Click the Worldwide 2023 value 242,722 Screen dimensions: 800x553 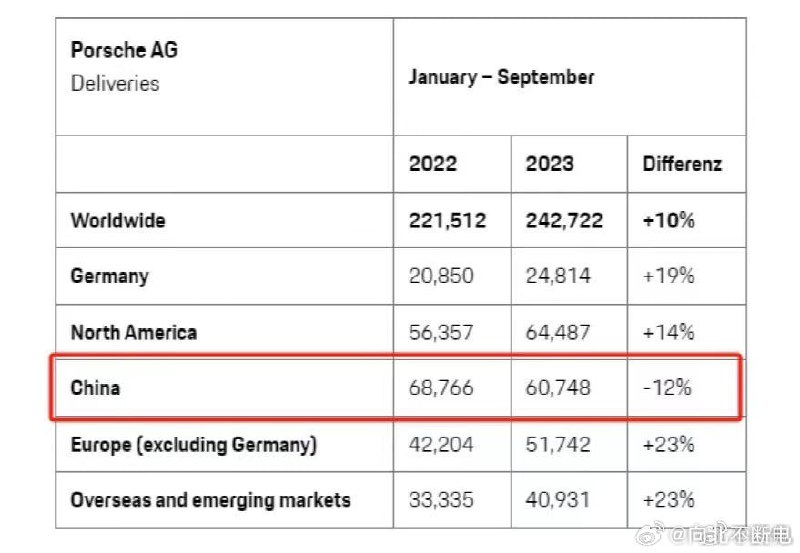pos(564,220)
